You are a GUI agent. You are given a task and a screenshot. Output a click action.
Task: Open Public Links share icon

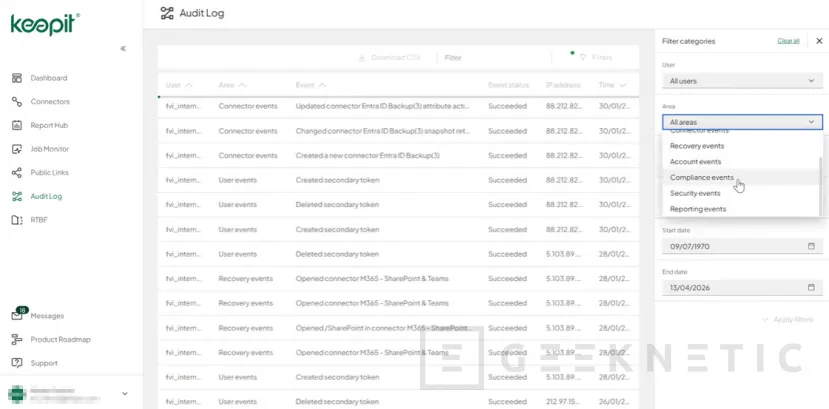[17, 173]
